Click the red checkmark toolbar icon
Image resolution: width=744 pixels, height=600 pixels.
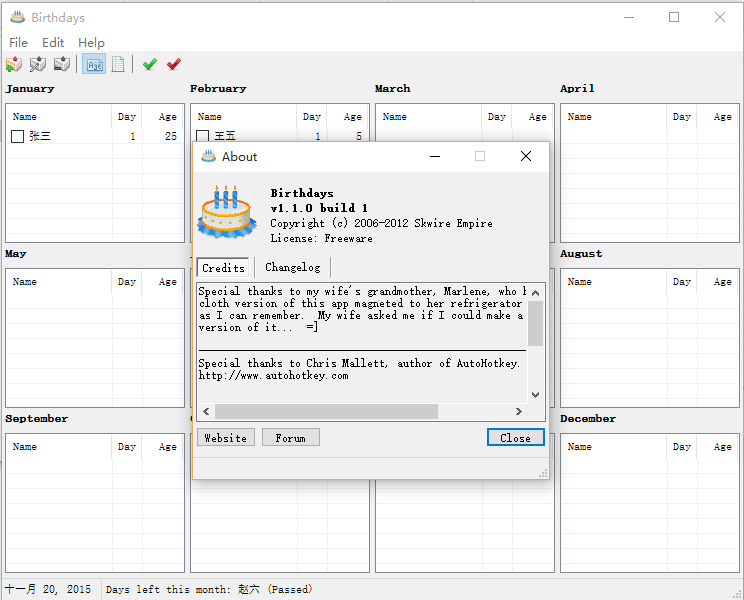174,65
